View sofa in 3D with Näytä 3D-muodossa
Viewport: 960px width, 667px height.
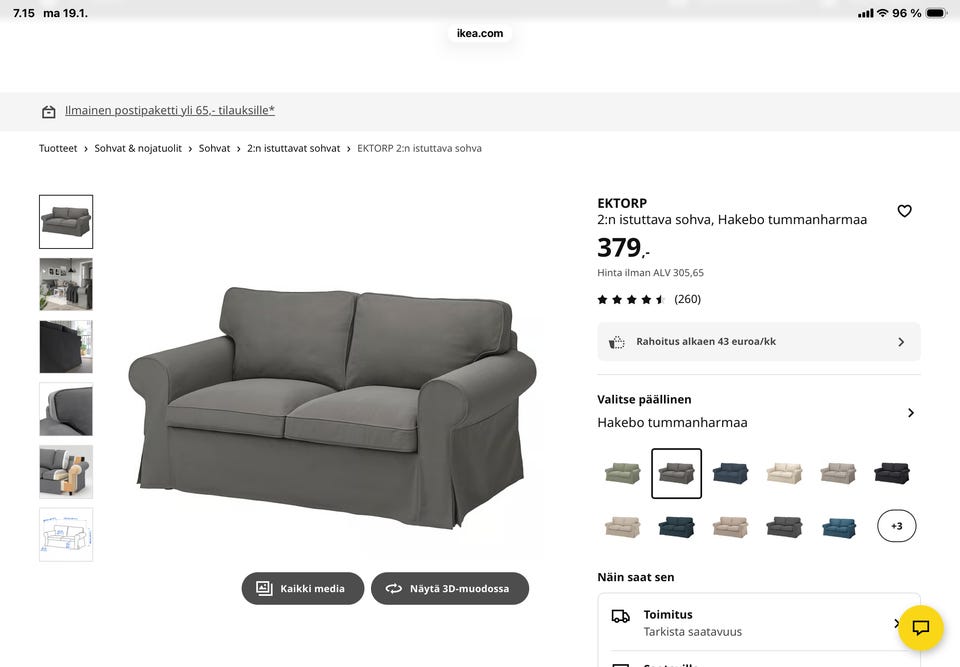(x=450, y=589)
